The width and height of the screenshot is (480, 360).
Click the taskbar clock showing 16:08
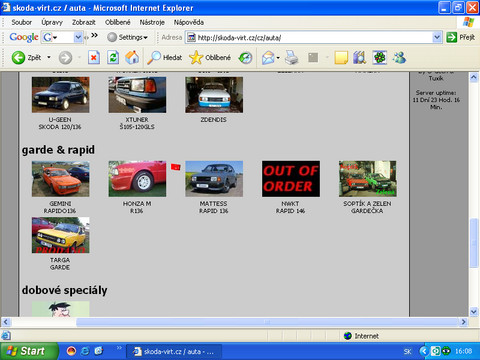[x=463, y=351]
